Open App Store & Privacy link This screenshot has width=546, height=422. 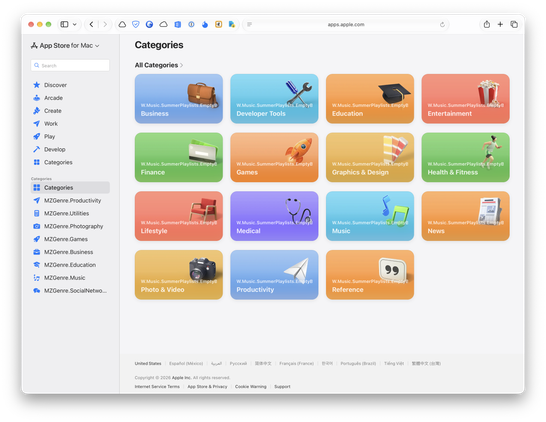point(207,386)
